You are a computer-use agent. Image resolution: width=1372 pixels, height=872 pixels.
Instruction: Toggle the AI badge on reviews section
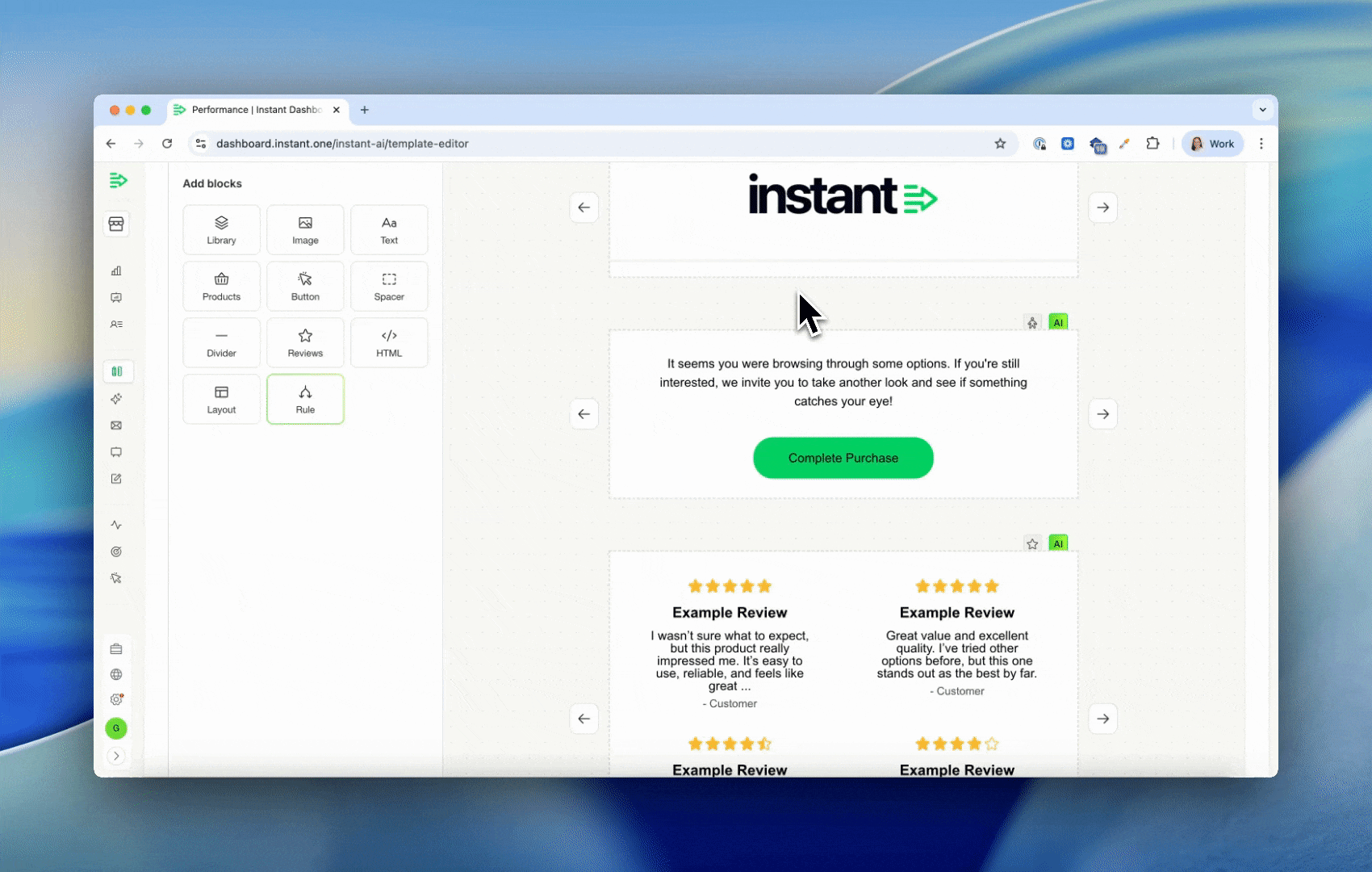1058,543
